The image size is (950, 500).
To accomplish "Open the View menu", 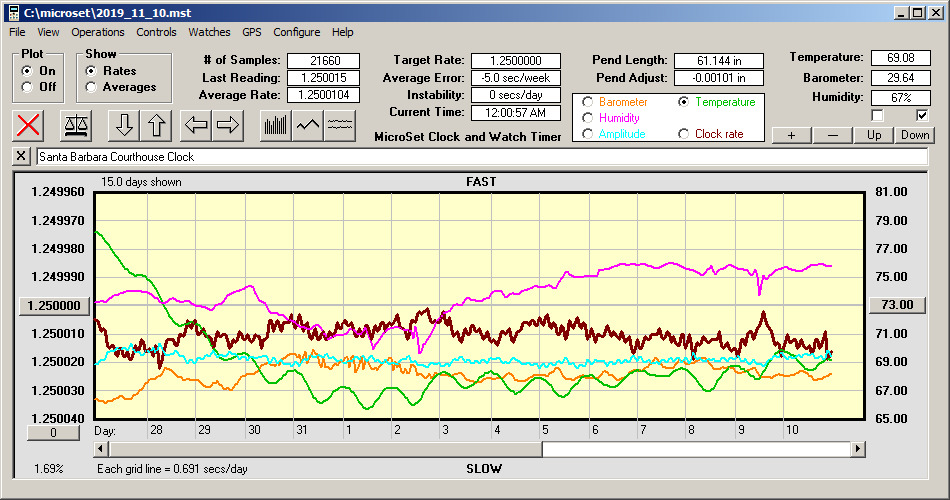I will [x=48, y=32].
